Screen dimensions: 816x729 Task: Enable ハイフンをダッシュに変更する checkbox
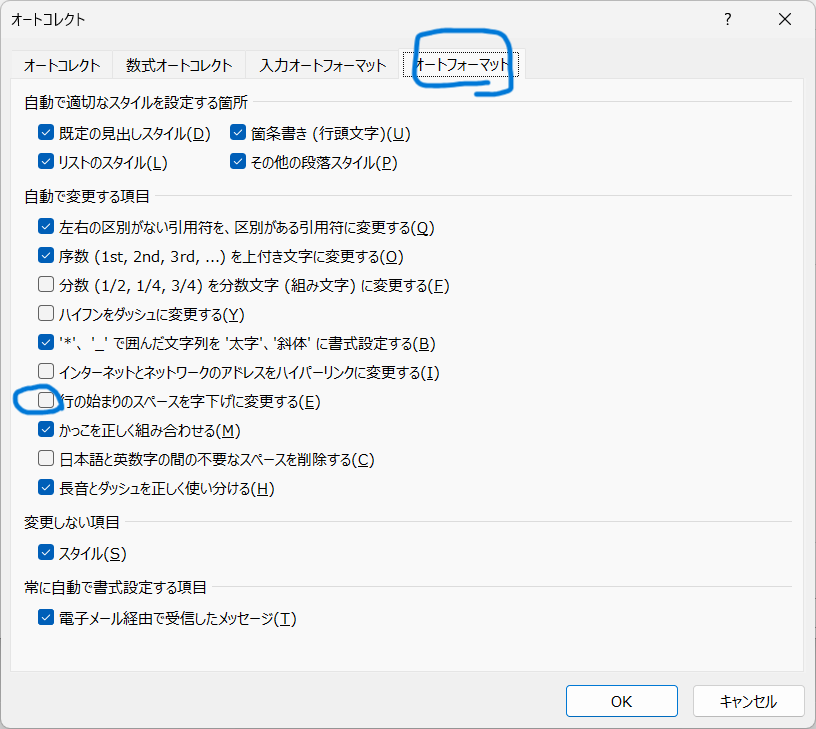46,314
